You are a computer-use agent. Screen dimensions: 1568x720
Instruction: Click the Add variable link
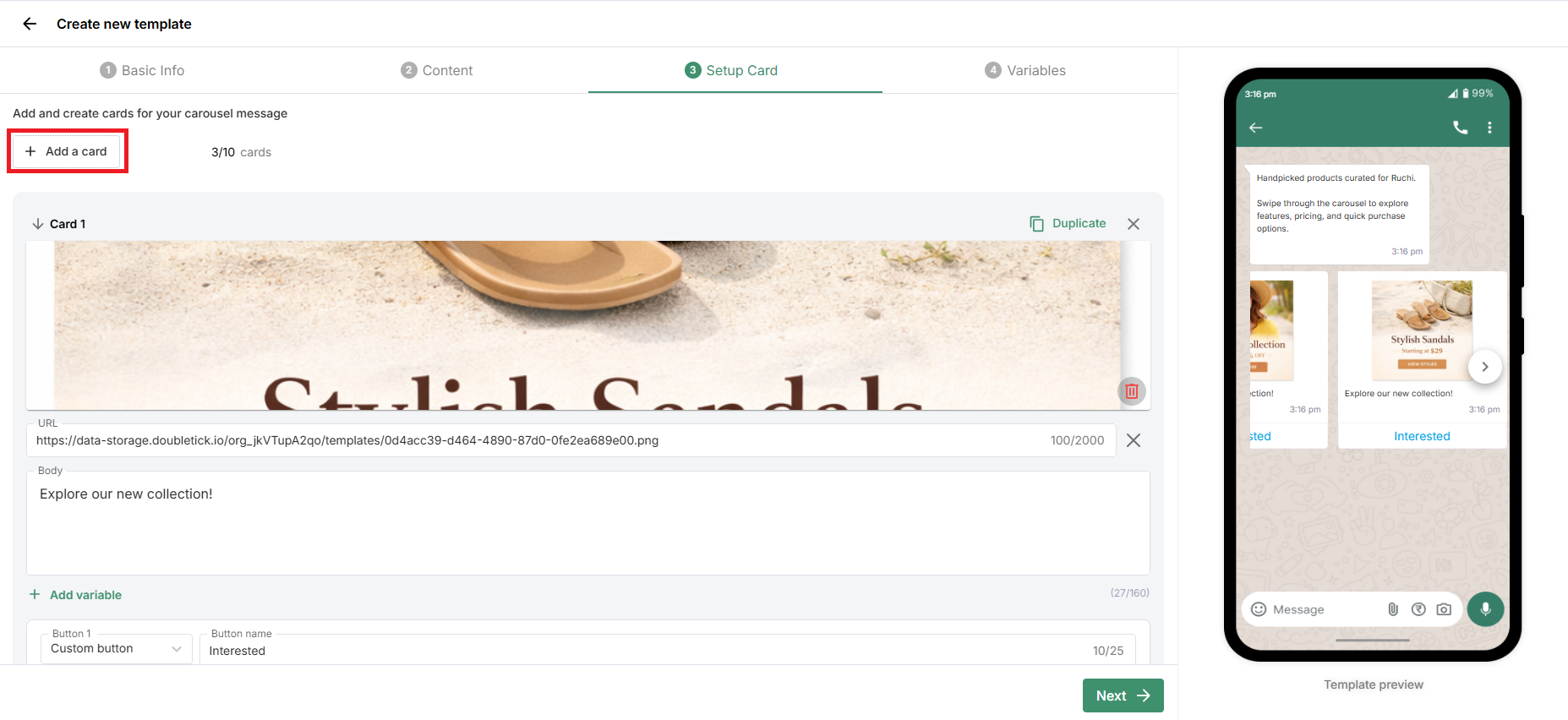(76, 595)
